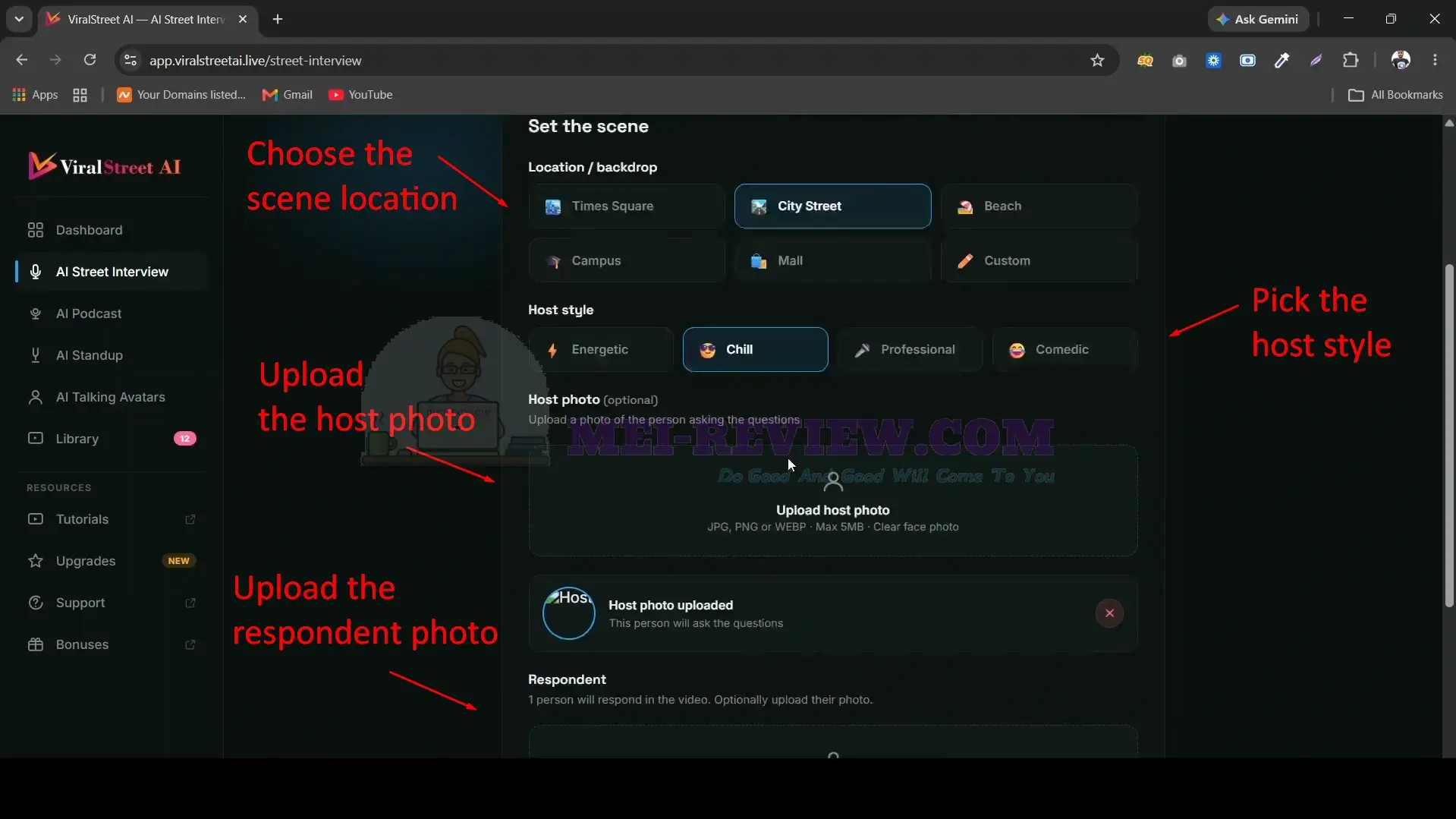Open the Dashboard sidebar item
The height and width of the screenshot is (819, 1456).
pos(111,230)
